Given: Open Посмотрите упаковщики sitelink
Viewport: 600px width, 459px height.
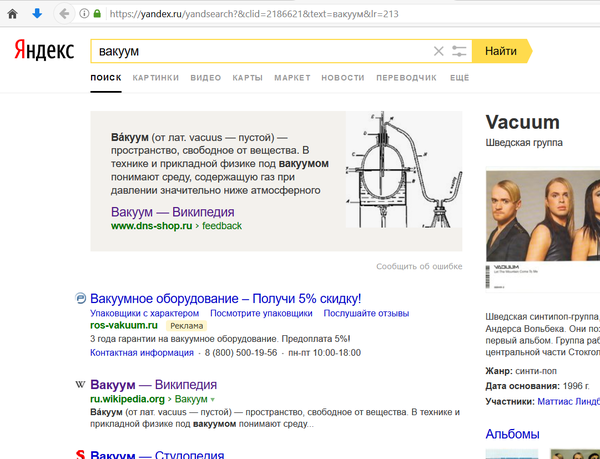Looking at the screenshot, I should pos(261,313).
